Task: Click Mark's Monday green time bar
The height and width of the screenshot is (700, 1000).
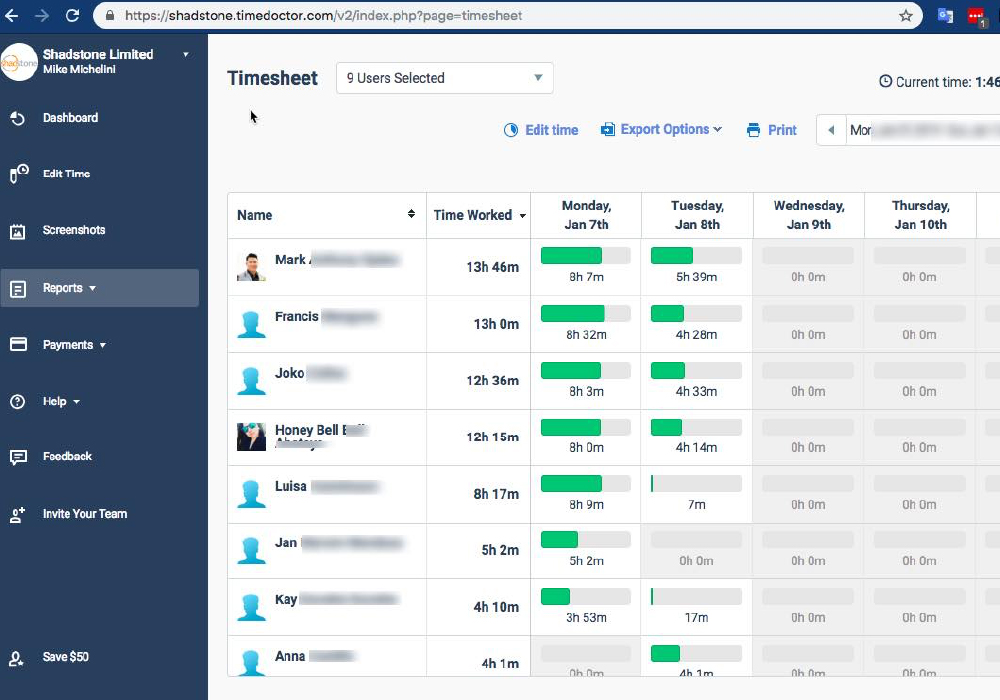Action: (571, 256)
